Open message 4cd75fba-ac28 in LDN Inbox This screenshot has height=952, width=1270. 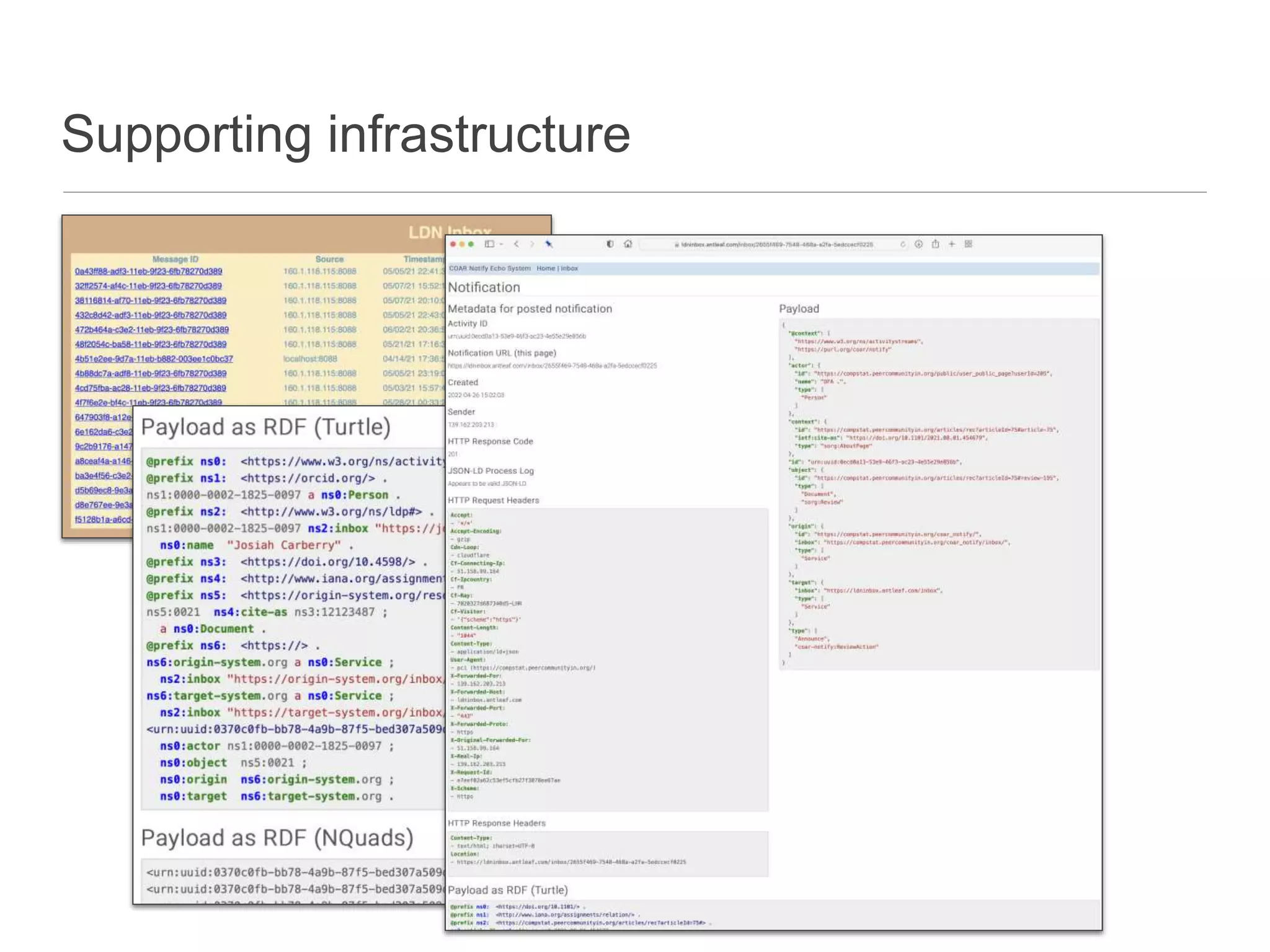(150, 389)
